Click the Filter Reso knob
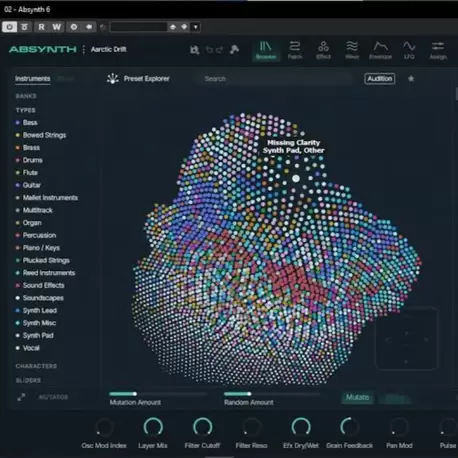Screen dimensions: 458x458 coord(251,427)
